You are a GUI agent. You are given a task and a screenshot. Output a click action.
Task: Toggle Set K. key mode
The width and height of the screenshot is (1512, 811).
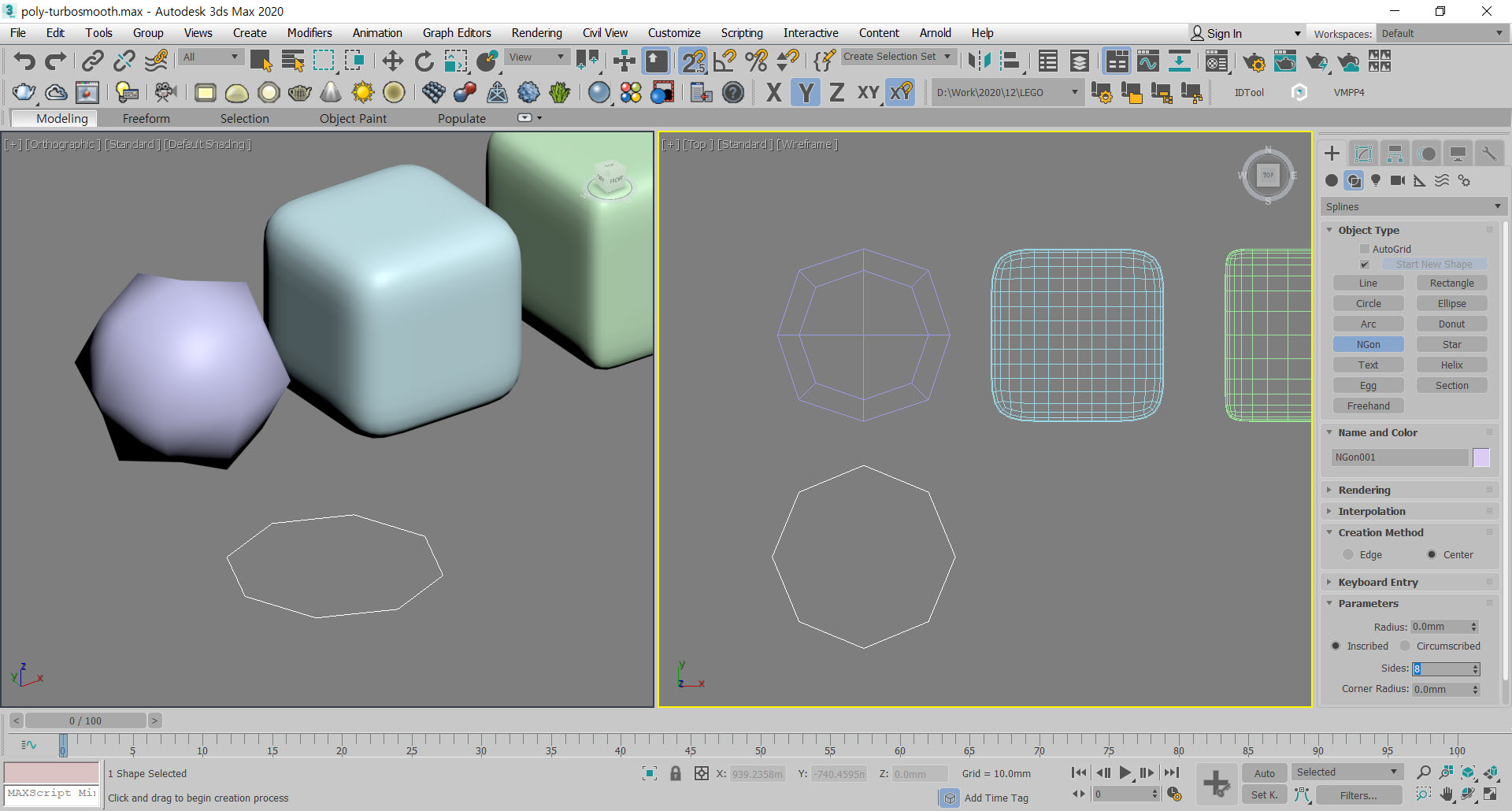[1264, 795]
